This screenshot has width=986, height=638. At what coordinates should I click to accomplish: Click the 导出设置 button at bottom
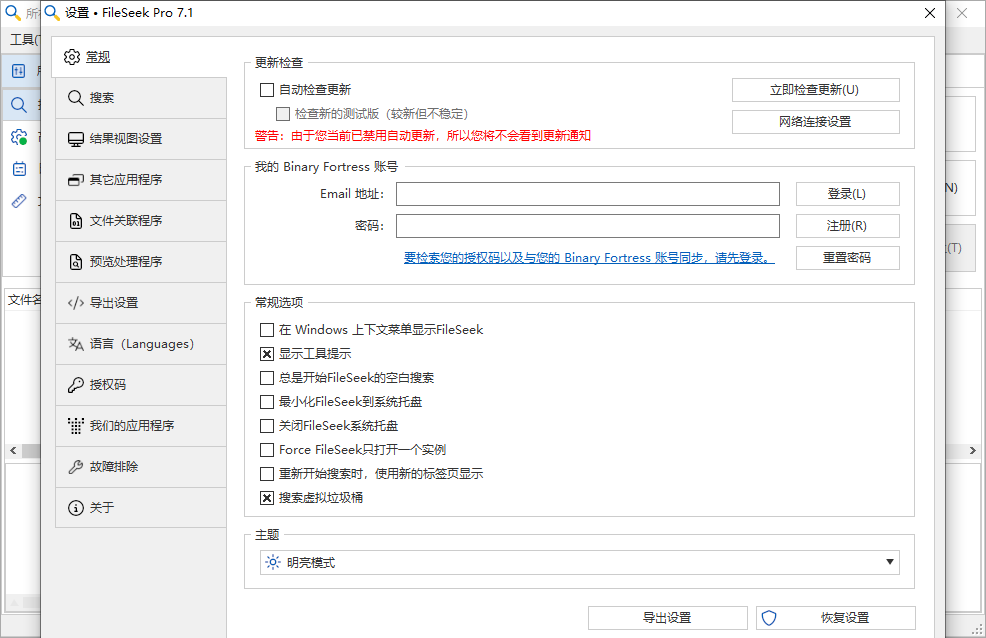(668, 618)
